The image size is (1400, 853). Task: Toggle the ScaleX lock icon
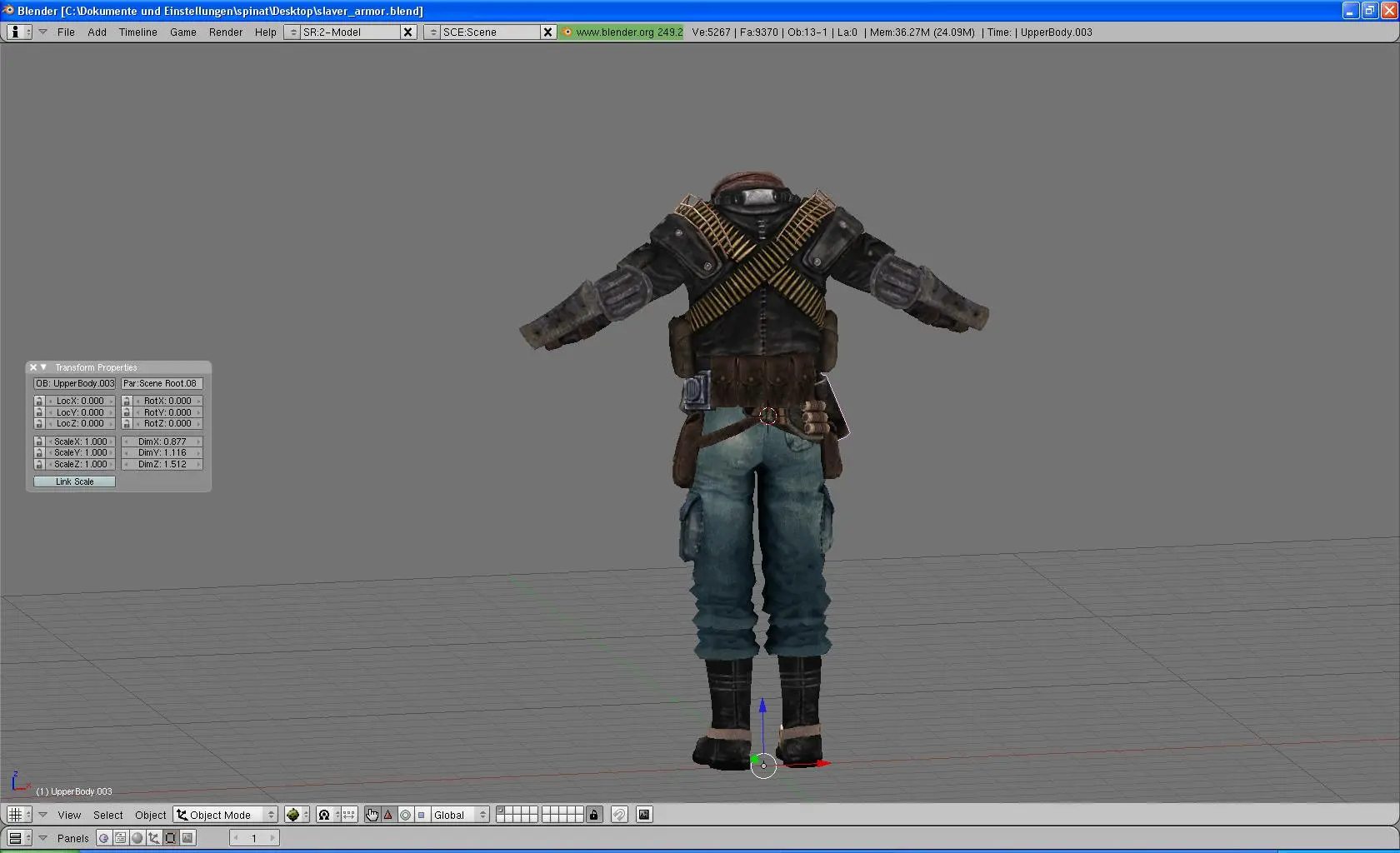pyautogui.click(x=39, y=441)
